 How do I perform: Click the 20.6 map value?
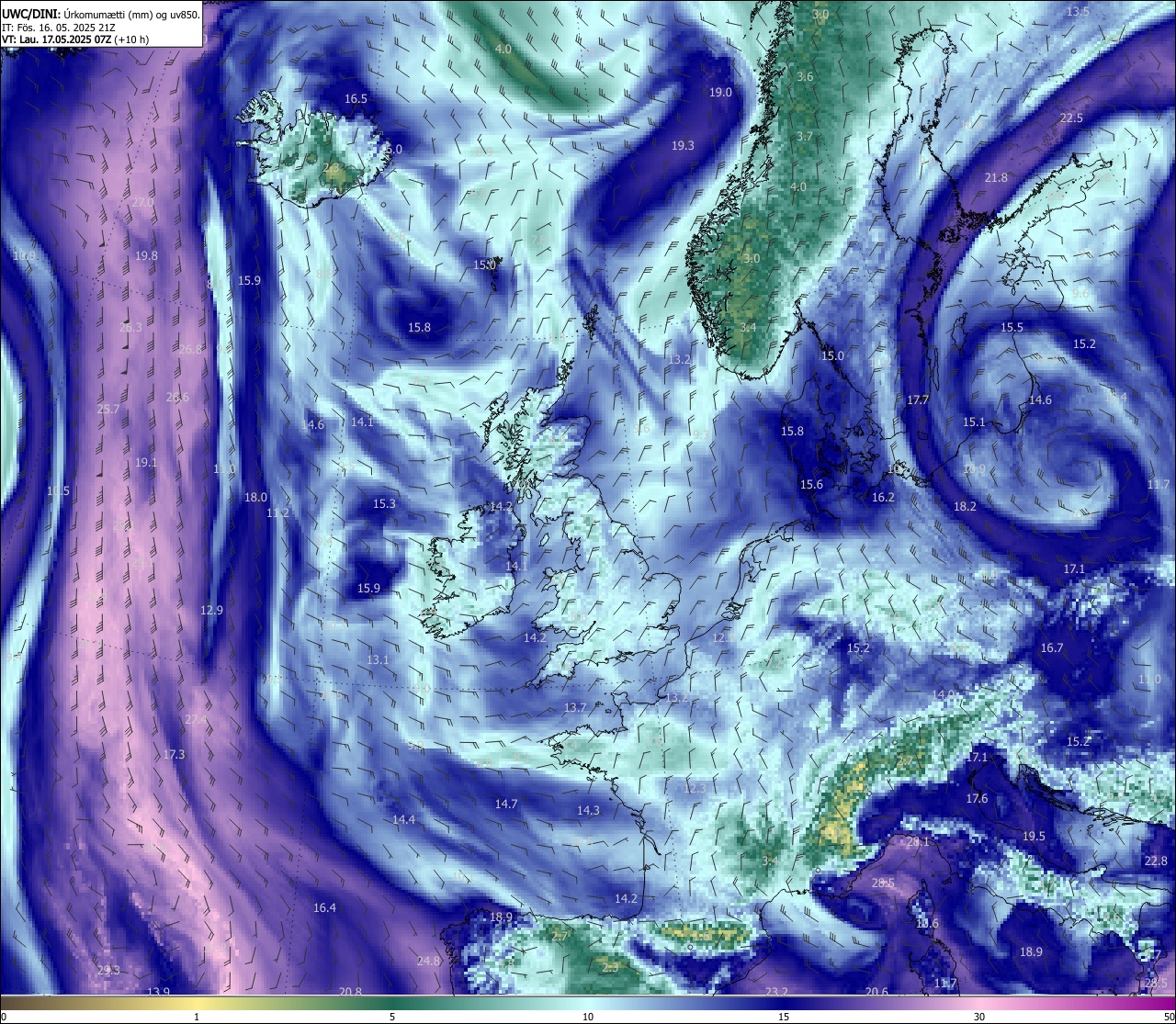[x=876, y=992]
